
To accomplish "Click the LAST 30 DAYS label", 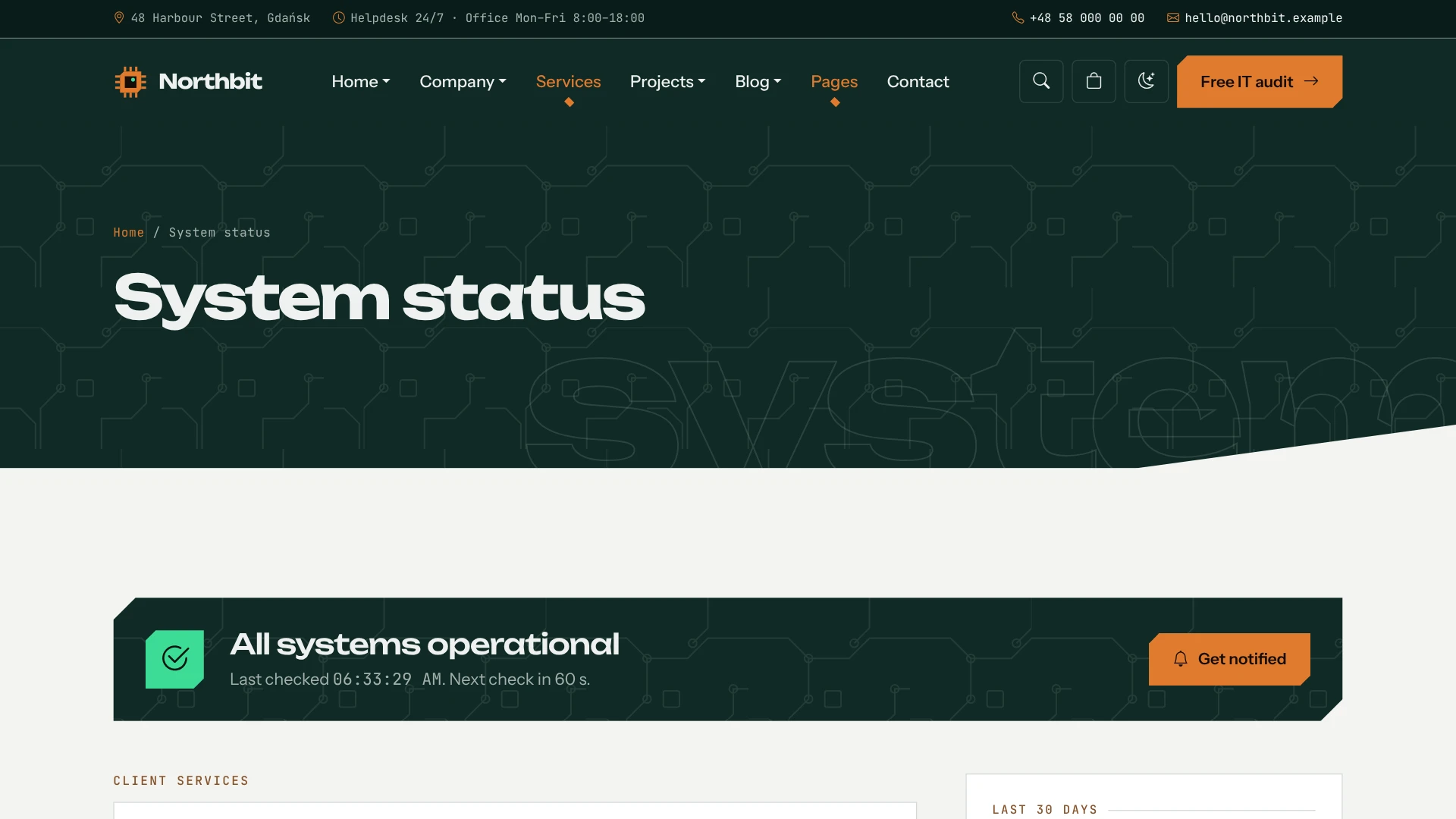I will tap(1045, 809).
